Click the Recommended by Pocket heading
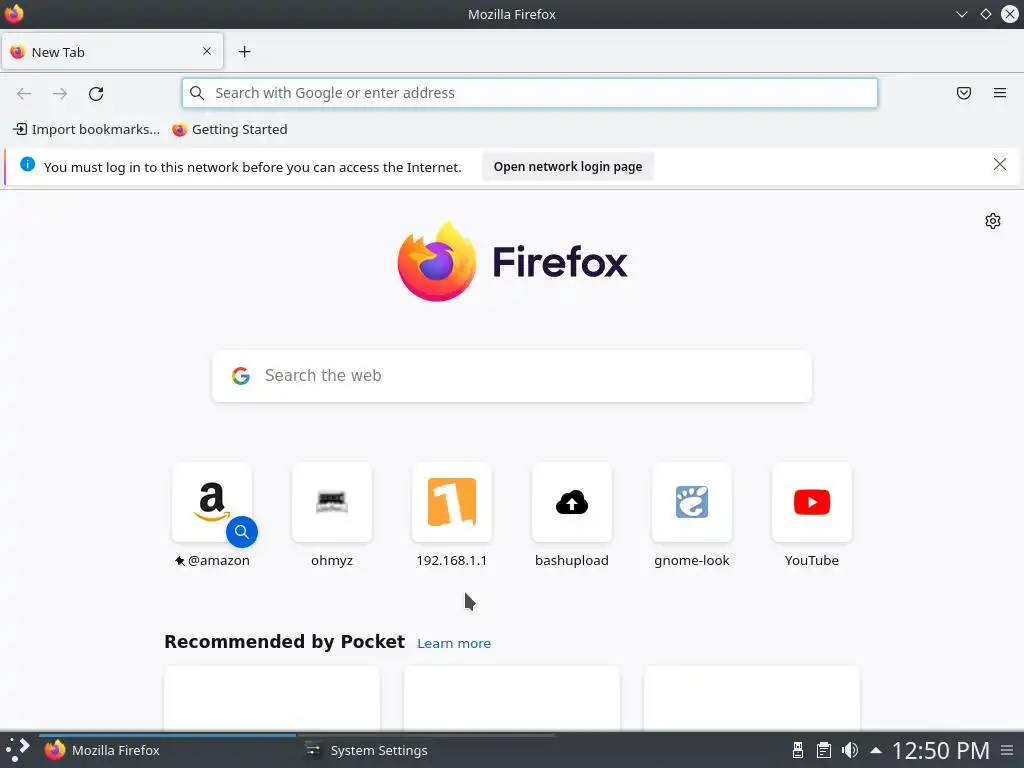The height and width of the screenshot is (768, 1024). [x=285, y=642]
